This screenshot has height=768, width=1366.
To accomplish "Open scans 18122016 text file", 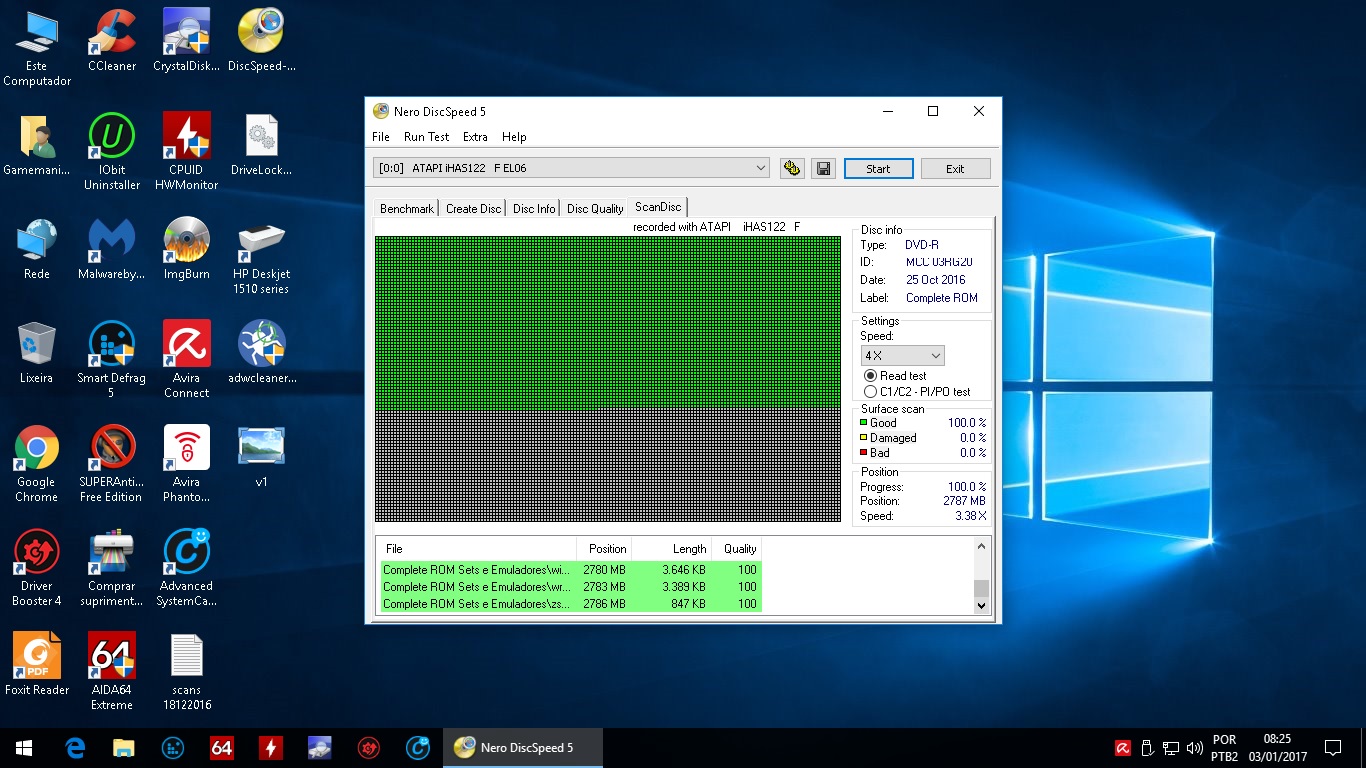I will (186, 673).
